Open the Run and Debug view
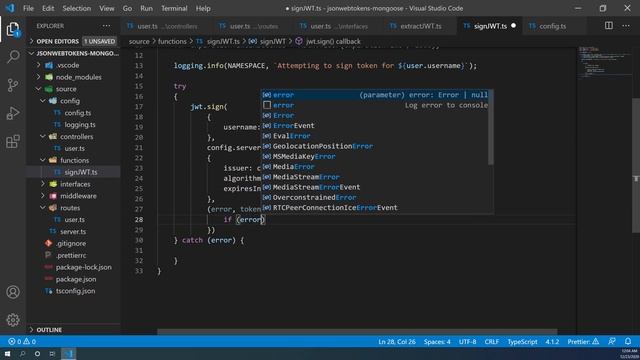640x360 pixels. (x=13, y=113)
